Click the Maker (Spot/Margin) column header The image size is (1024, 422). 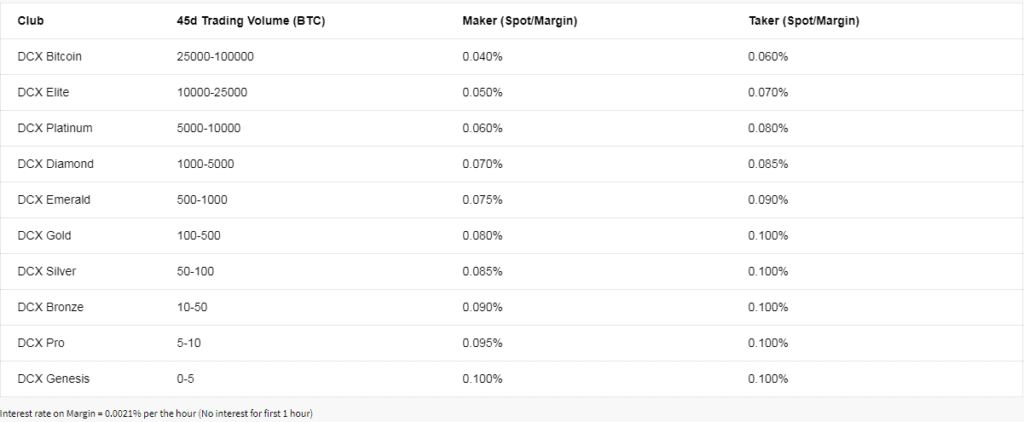pyautogui.click(x=520, y=21)
